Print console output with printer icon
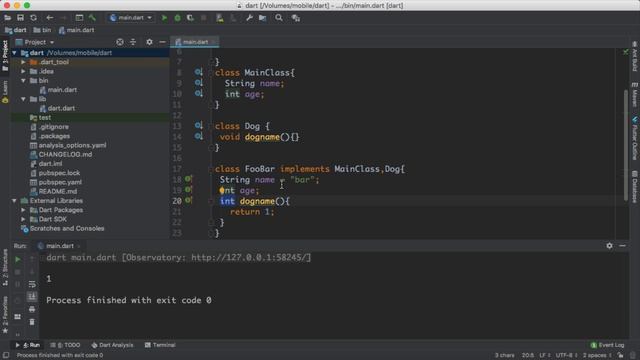Image resolution: width=640 pixels, height=360 pixels. 32,309
